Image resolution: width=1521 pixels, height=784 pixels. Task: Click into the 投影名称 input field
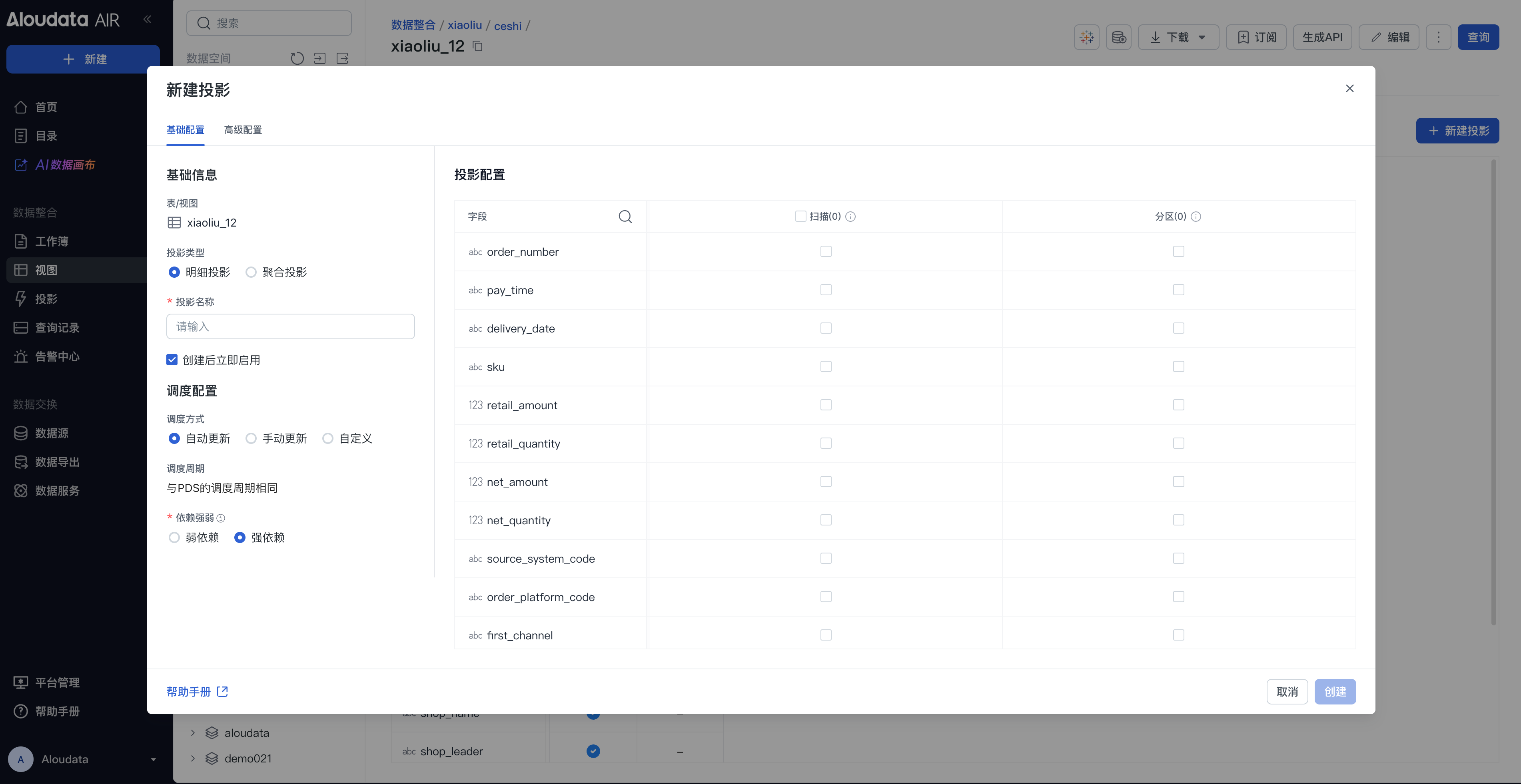click(x=290, y=326)
